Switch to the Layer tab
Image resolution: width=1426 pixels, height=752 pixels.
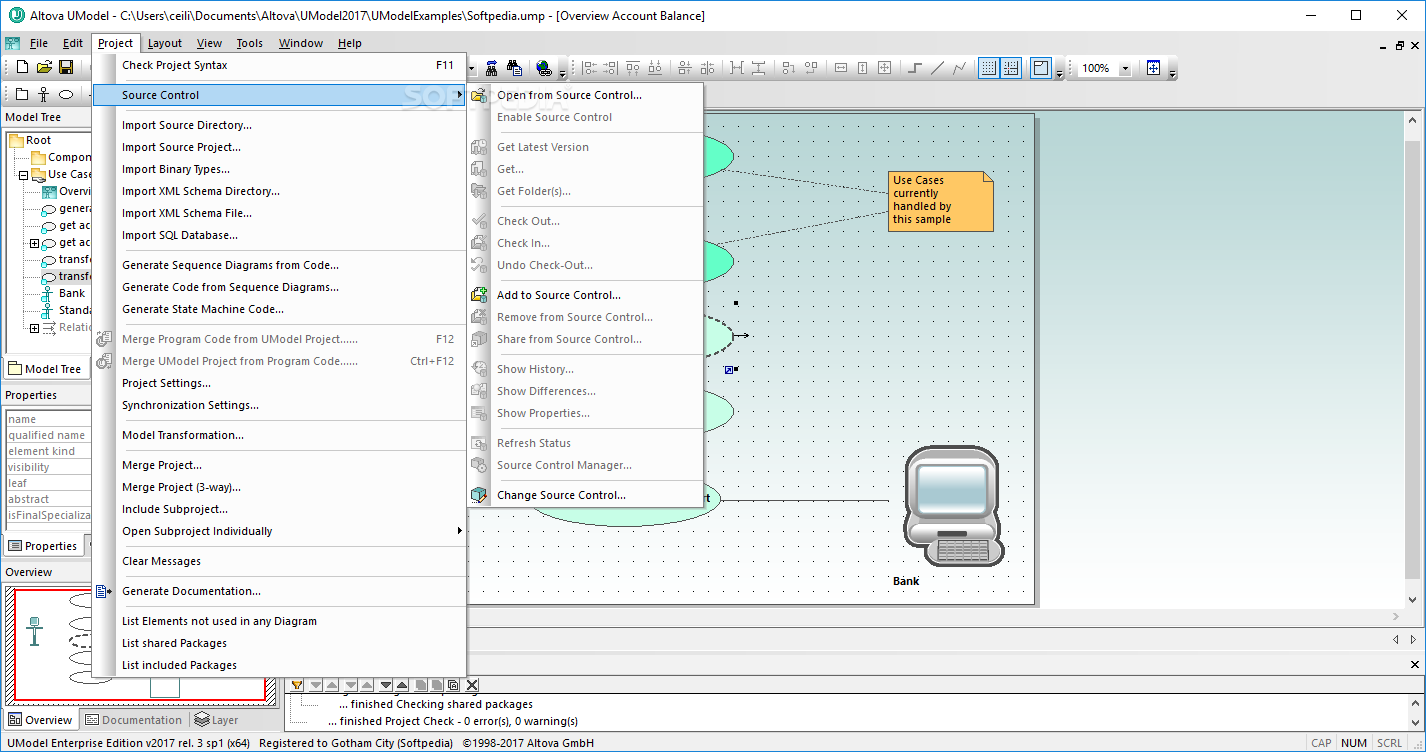pyautogui.click(x=217, y=720)
